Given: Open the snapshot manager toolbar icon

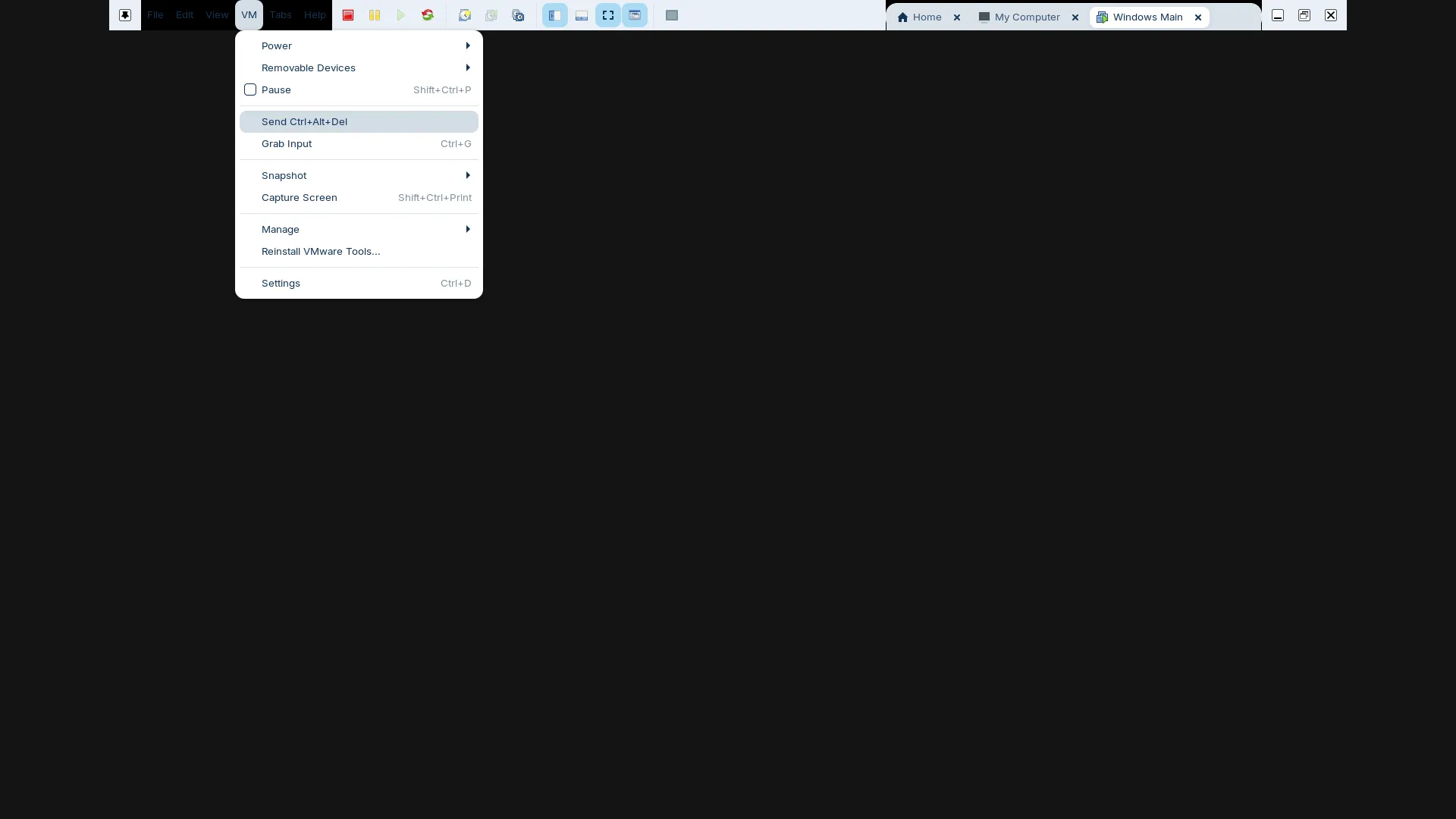Looking at the screenshot, I should [518, 15].
